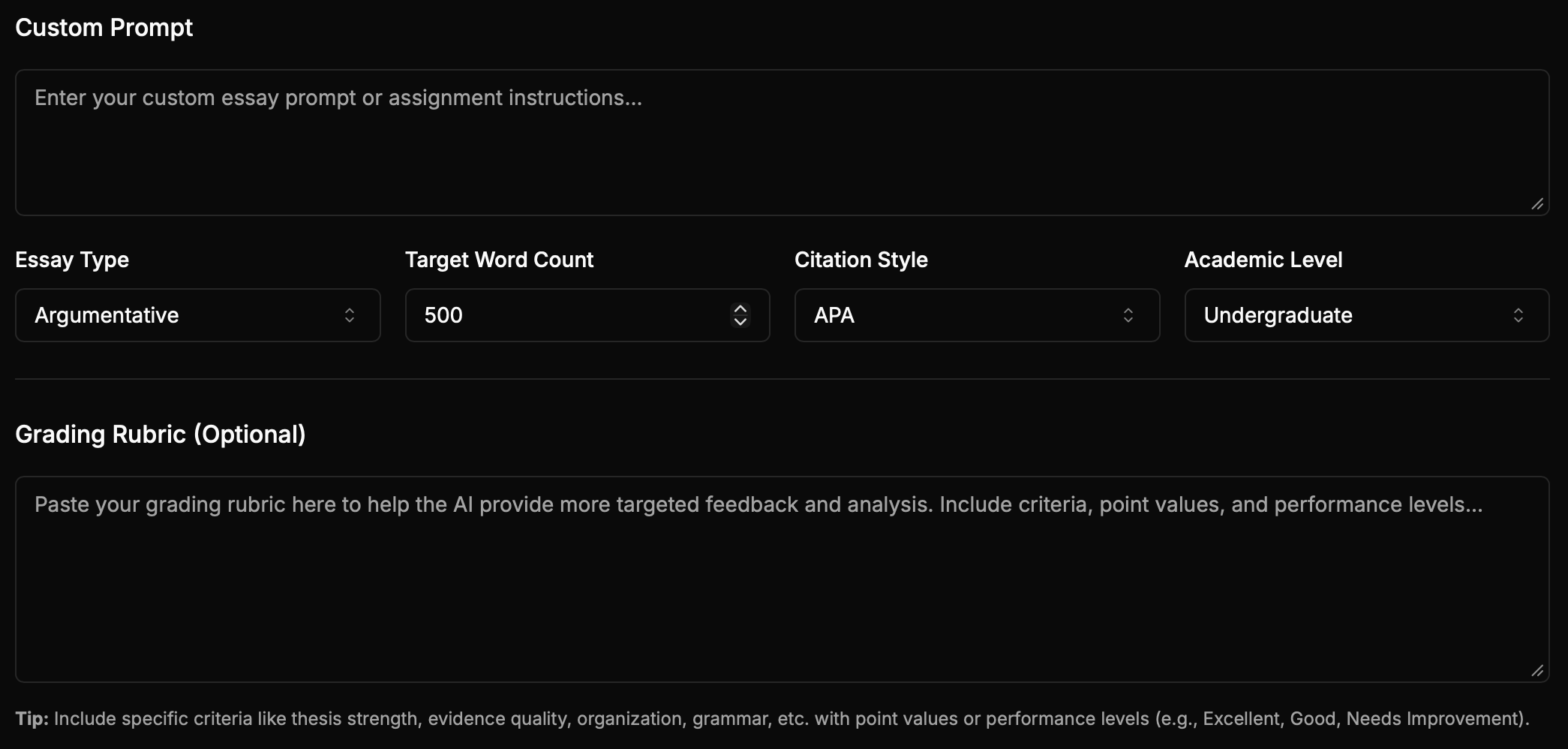Click the Target Word Count stepper down arrow
Screen dimensions: 1568x749
(740, 323)
